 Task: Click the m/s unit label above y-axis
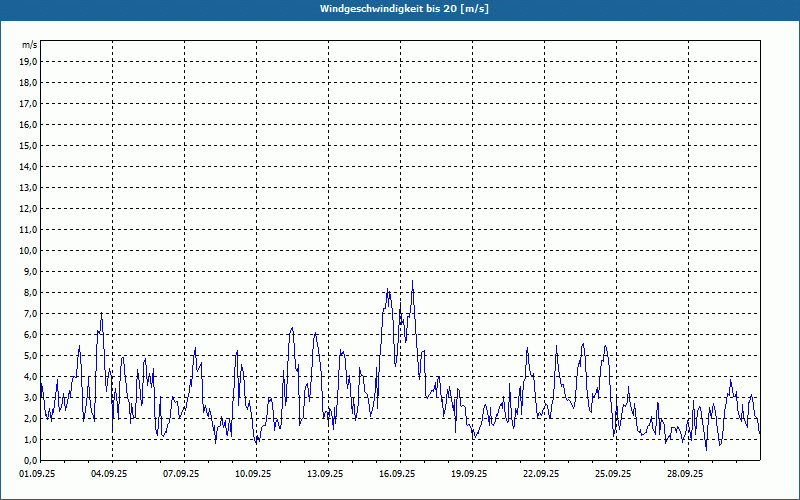tap(30, 45)
